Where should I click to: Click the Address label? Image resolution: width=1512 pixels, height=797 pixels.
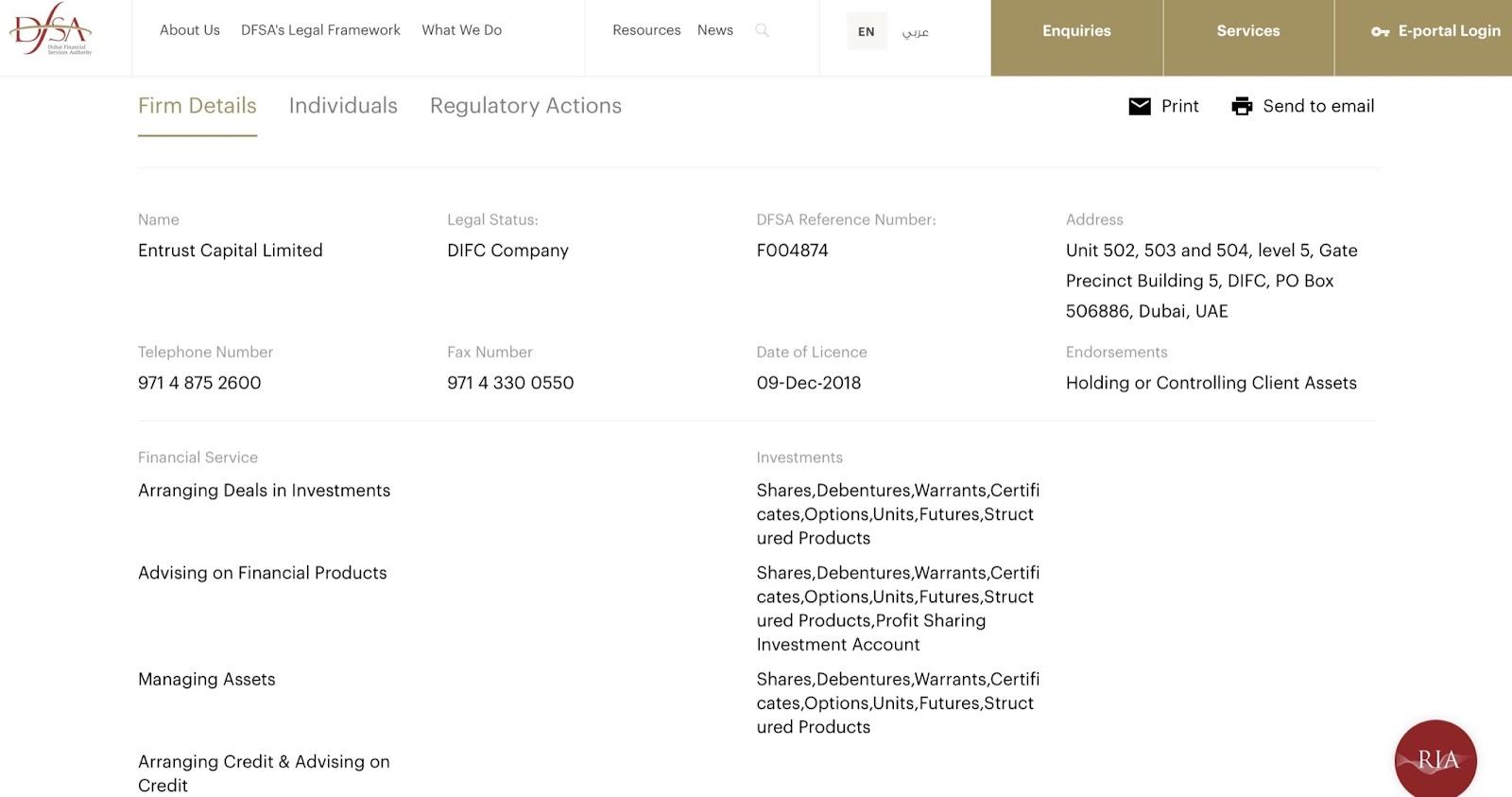click(1094, 219)
